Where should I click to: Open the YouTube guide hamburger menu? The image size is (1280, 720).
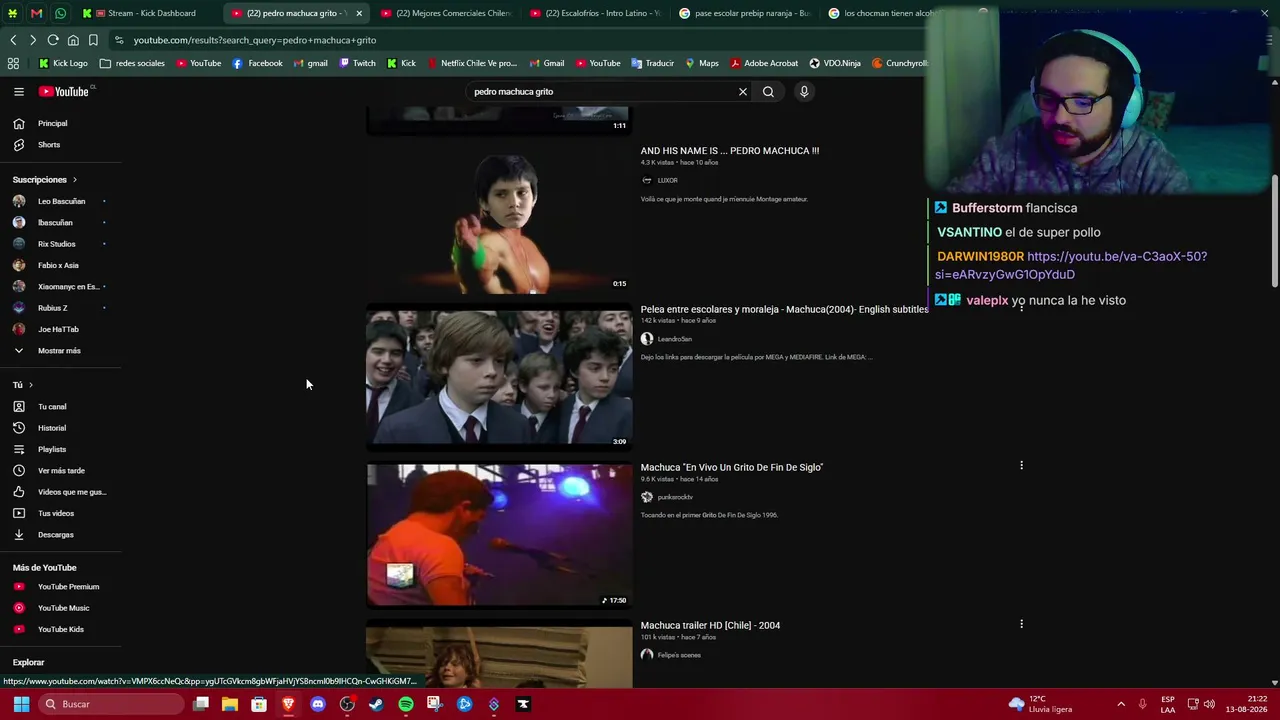point(19,92)
